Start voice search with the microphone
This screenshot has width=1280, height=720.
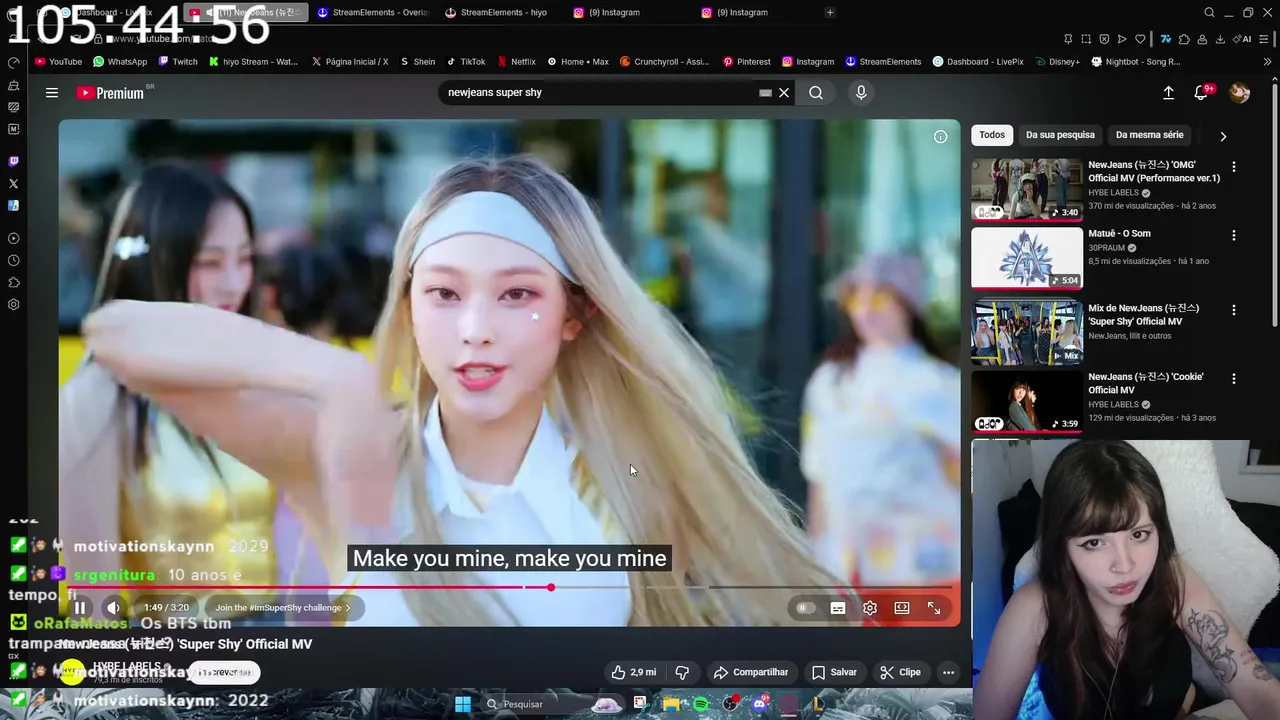coord(861,93)
